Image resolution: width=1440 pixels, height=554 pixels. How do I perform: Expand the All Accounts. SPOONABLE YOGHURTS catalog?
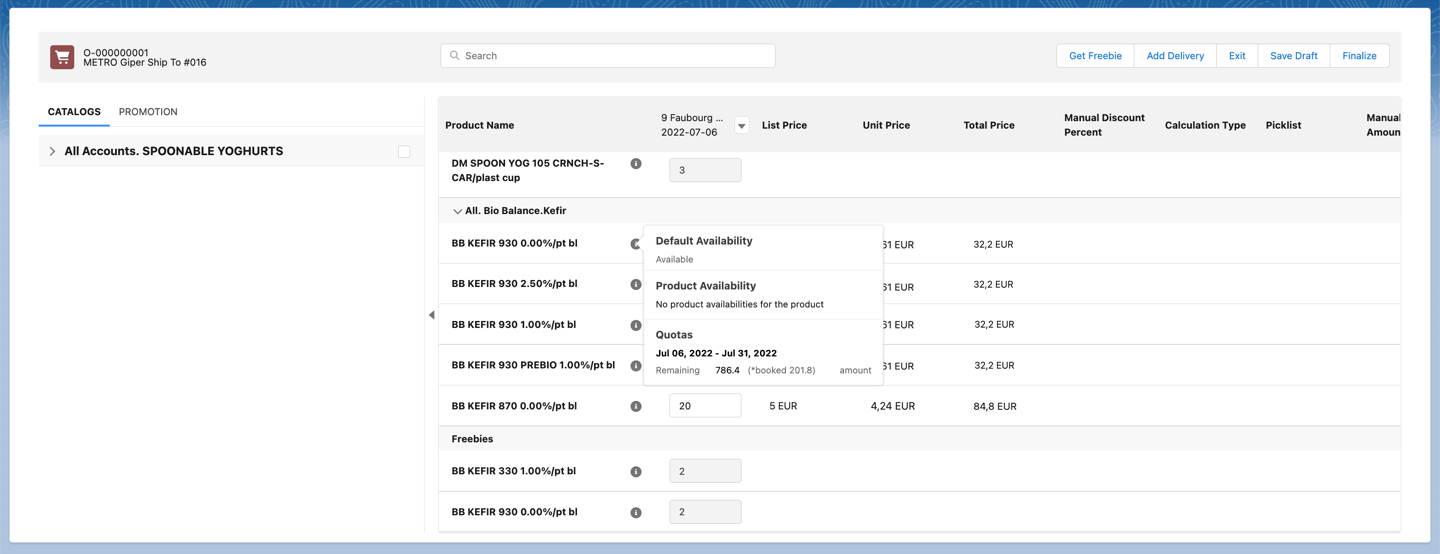(52, 152)
